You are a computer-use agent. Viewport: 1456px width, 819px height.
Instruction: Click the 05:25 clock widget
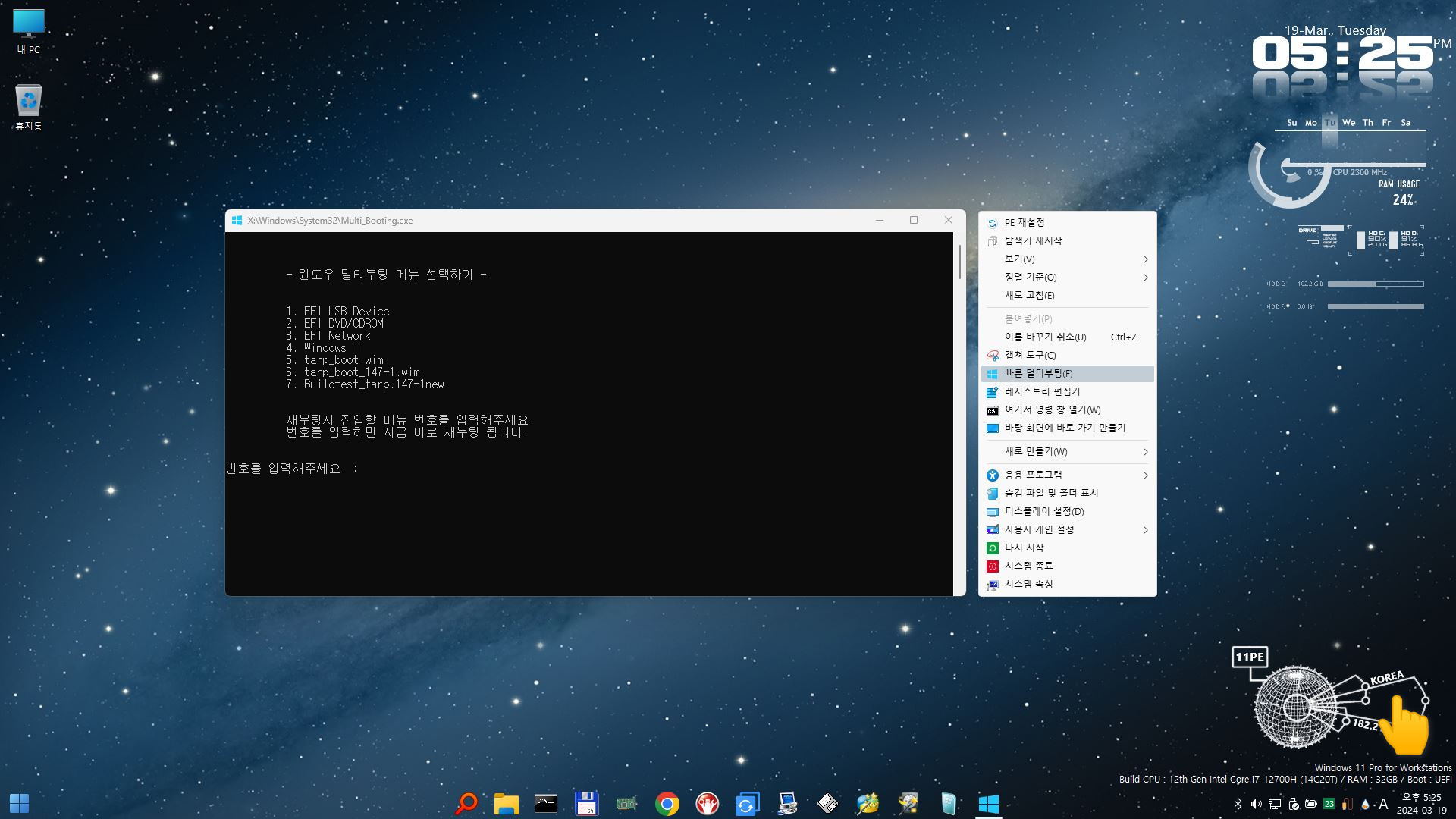coord(1342,55)
